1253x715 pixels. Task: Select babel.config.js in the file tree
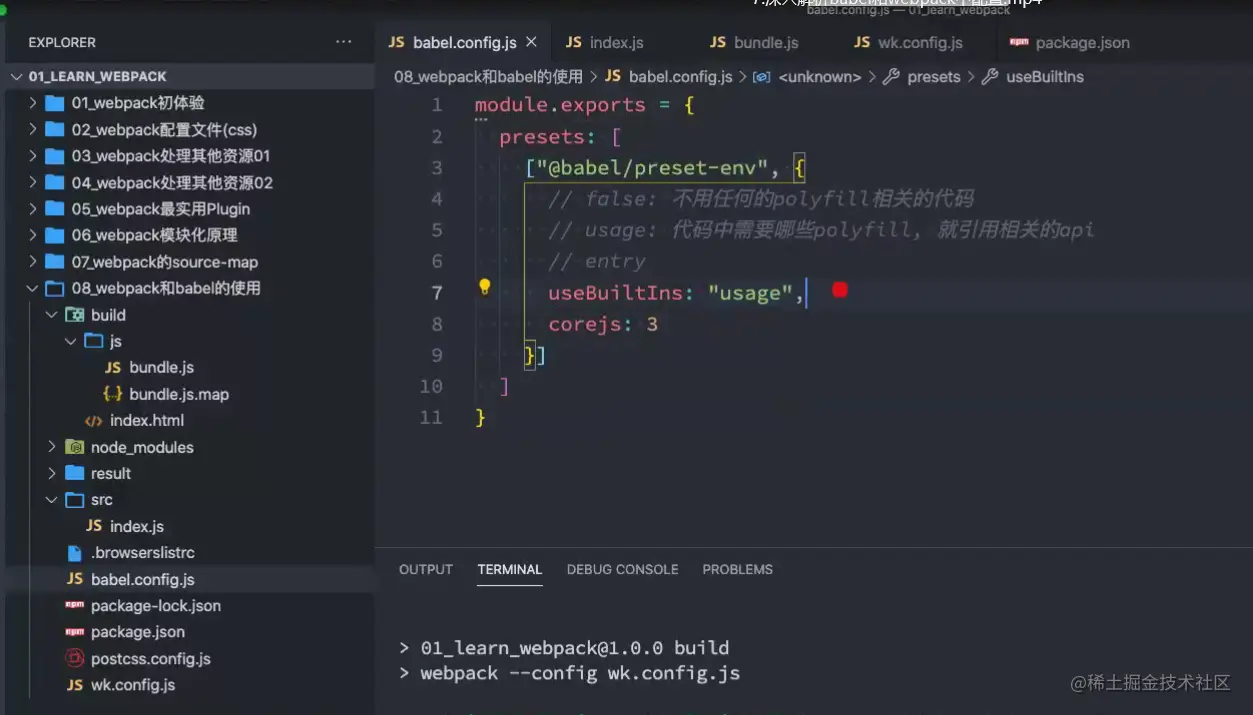tap(143, 579)
